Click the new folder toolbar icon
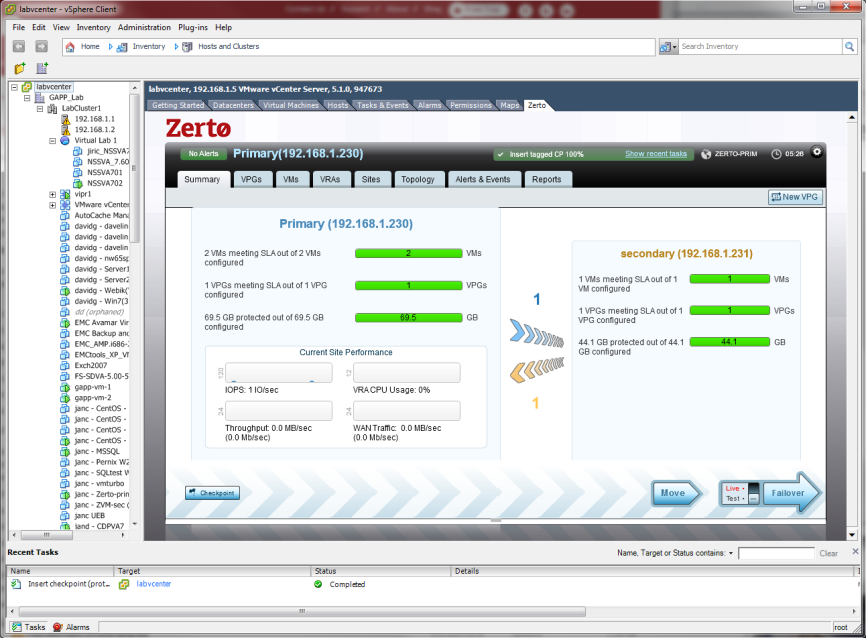 20,68
